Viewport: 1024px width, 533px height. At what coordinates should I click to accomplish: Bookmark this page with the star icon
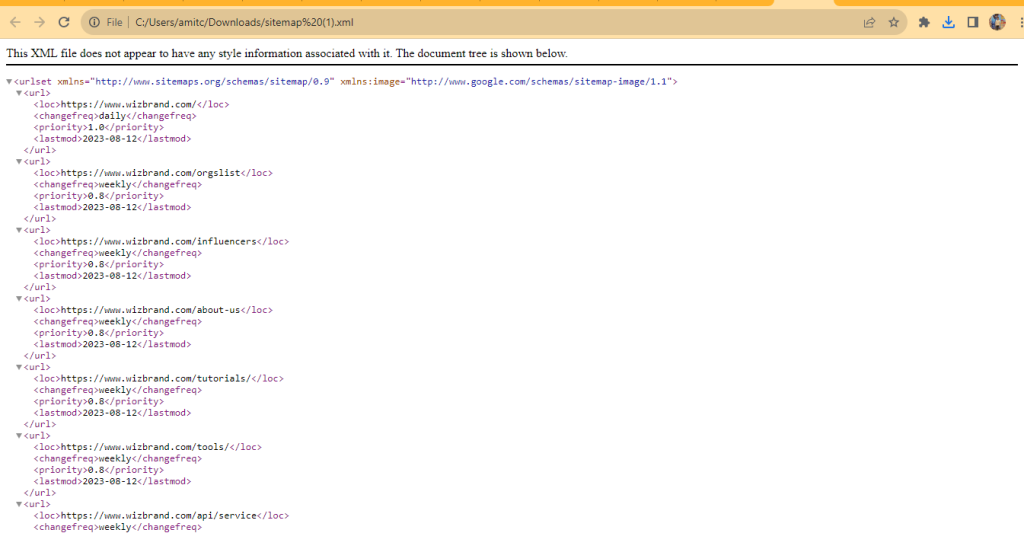[x=894, y=22]
